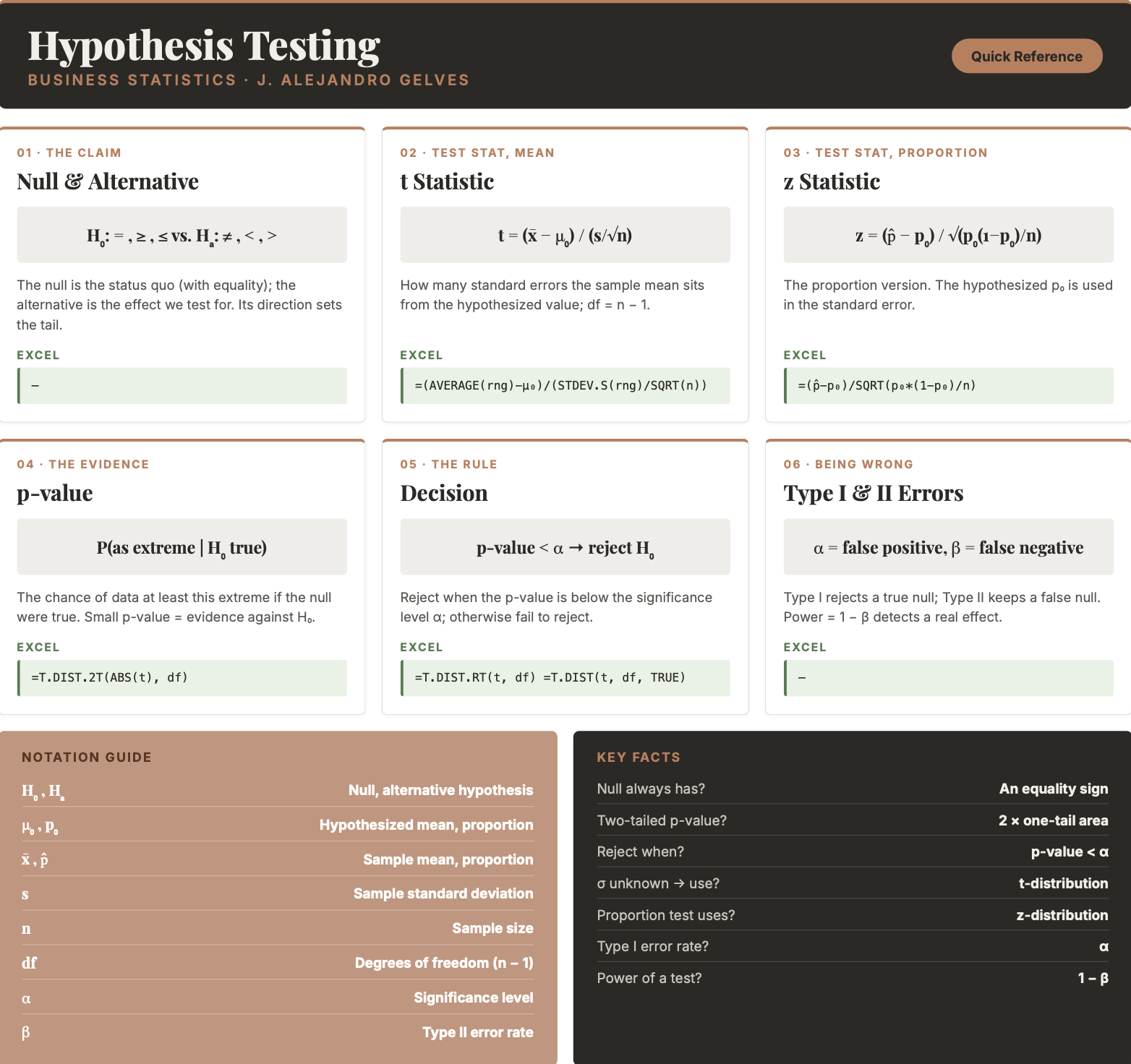The width and height of the screenshot is (1131, 1064).
Task: Select the Power of a test fact row
Action: (x=853, y=978)
